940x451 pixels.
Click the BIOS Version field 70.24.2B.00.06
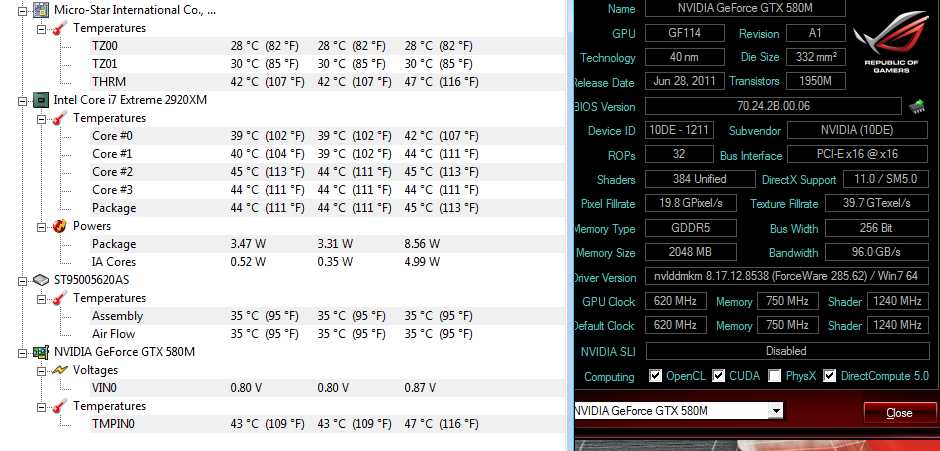pyautogui.click(x=773, y=106)
